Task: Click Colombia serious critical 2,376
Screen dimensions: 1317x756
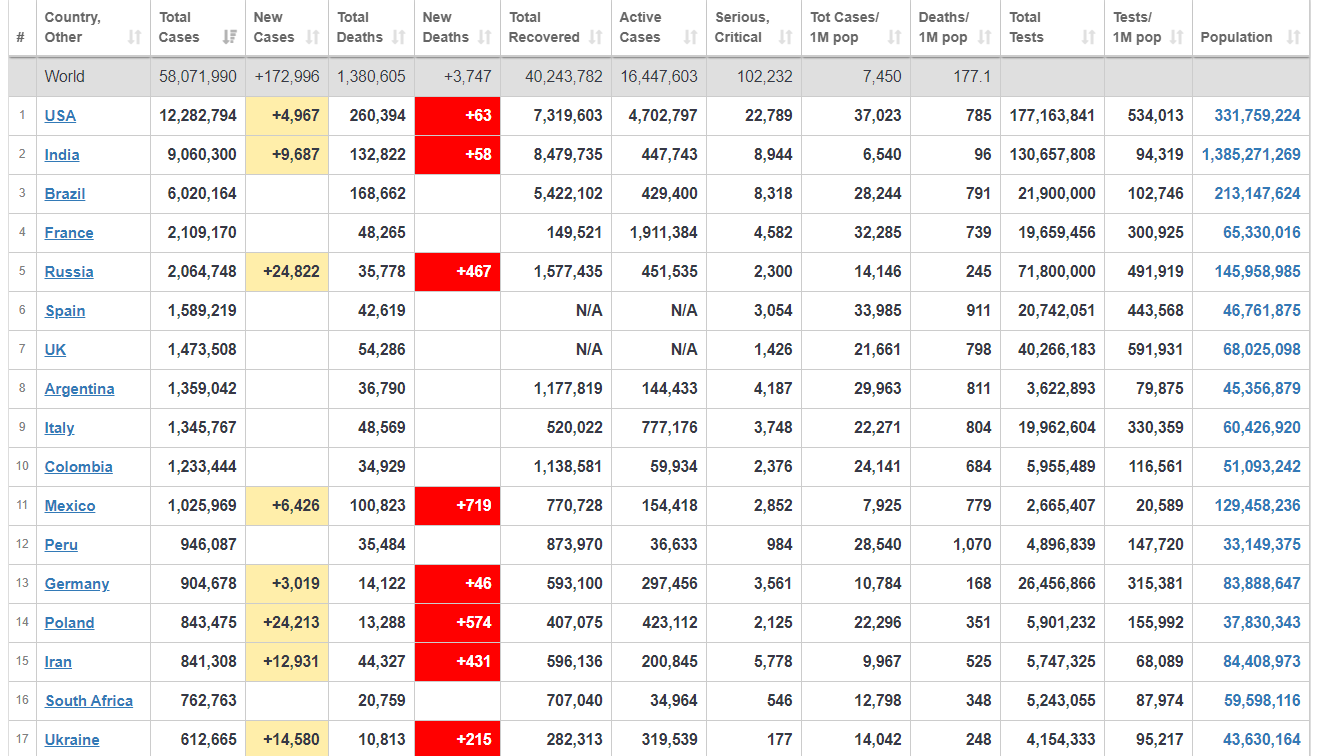Action: (x=773, y=467)
